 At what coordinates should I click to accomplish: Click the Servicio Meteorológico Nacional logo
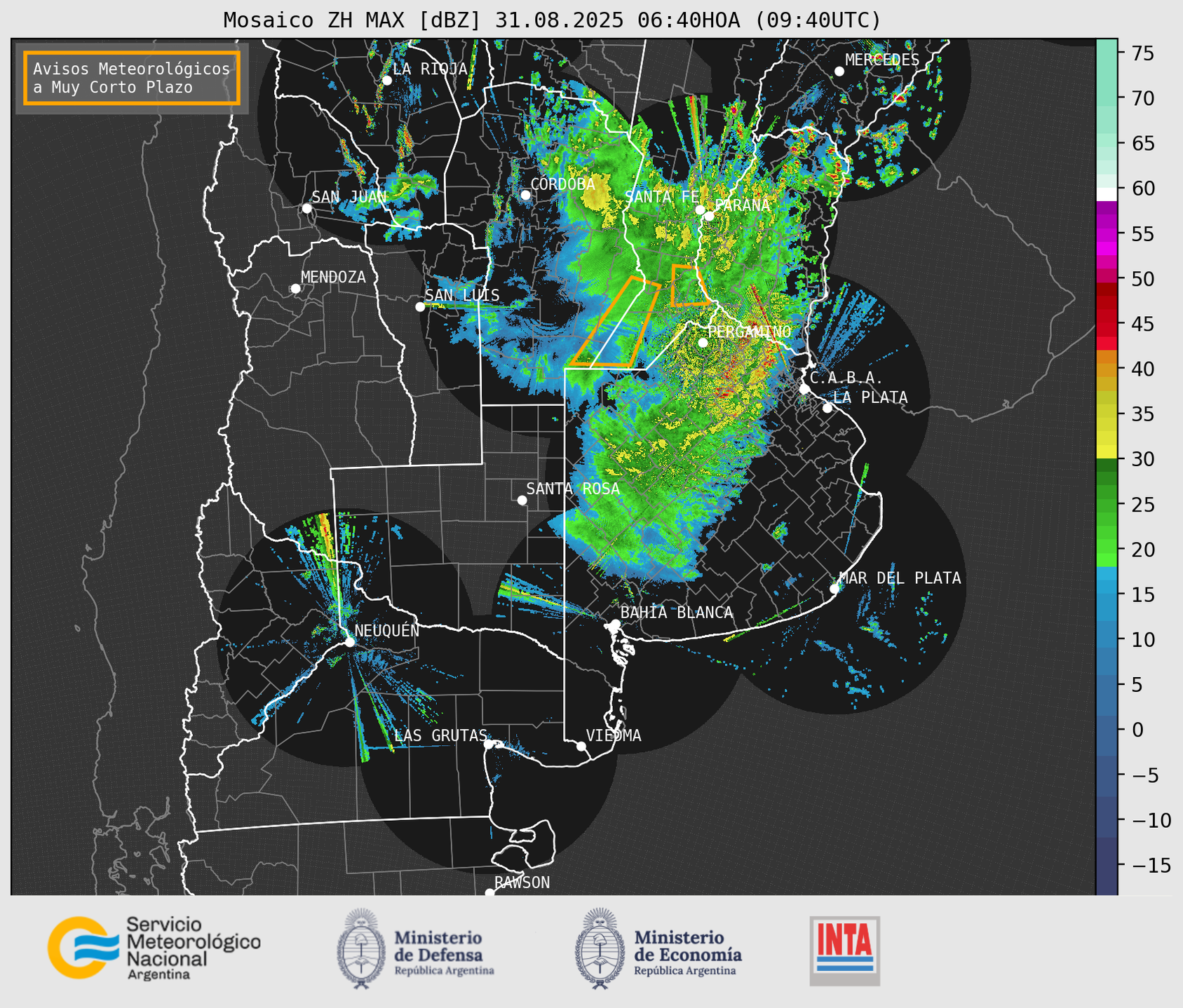[154, 948]
